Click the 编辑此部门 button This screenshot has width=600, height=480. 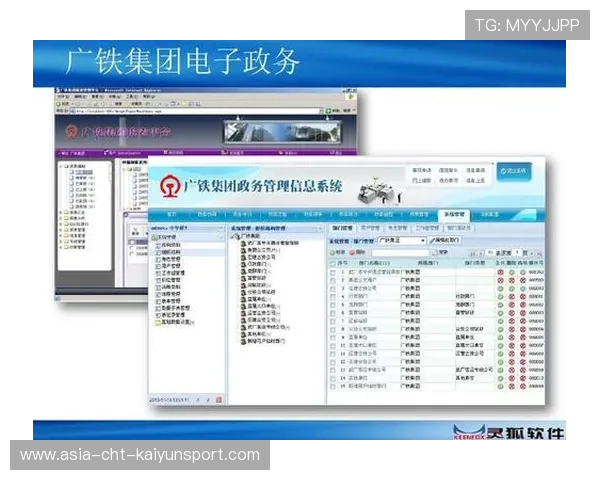click(x=445, y=240)
